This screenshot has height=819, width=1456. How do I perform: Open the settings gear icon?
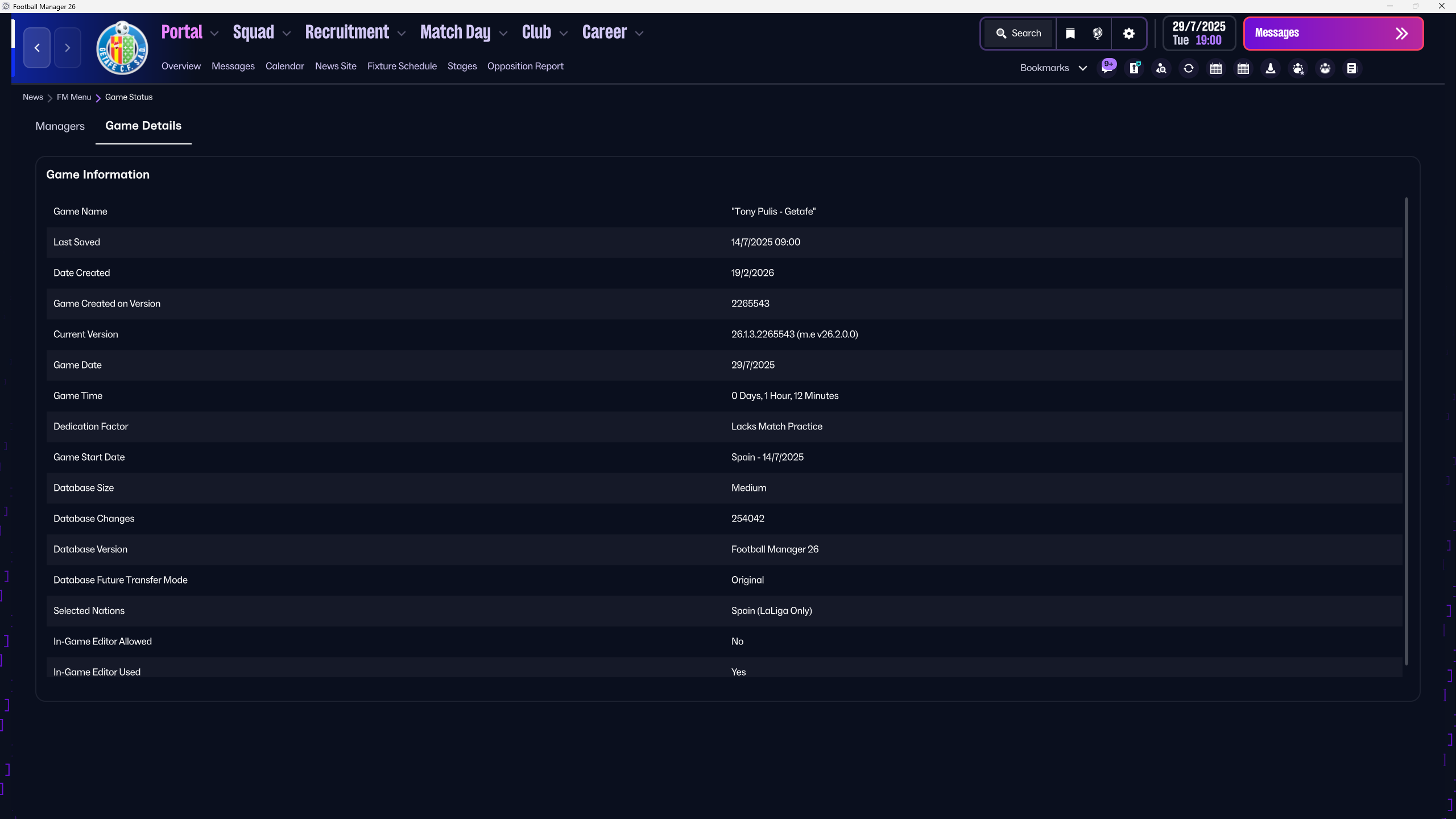click(1129, 34)
